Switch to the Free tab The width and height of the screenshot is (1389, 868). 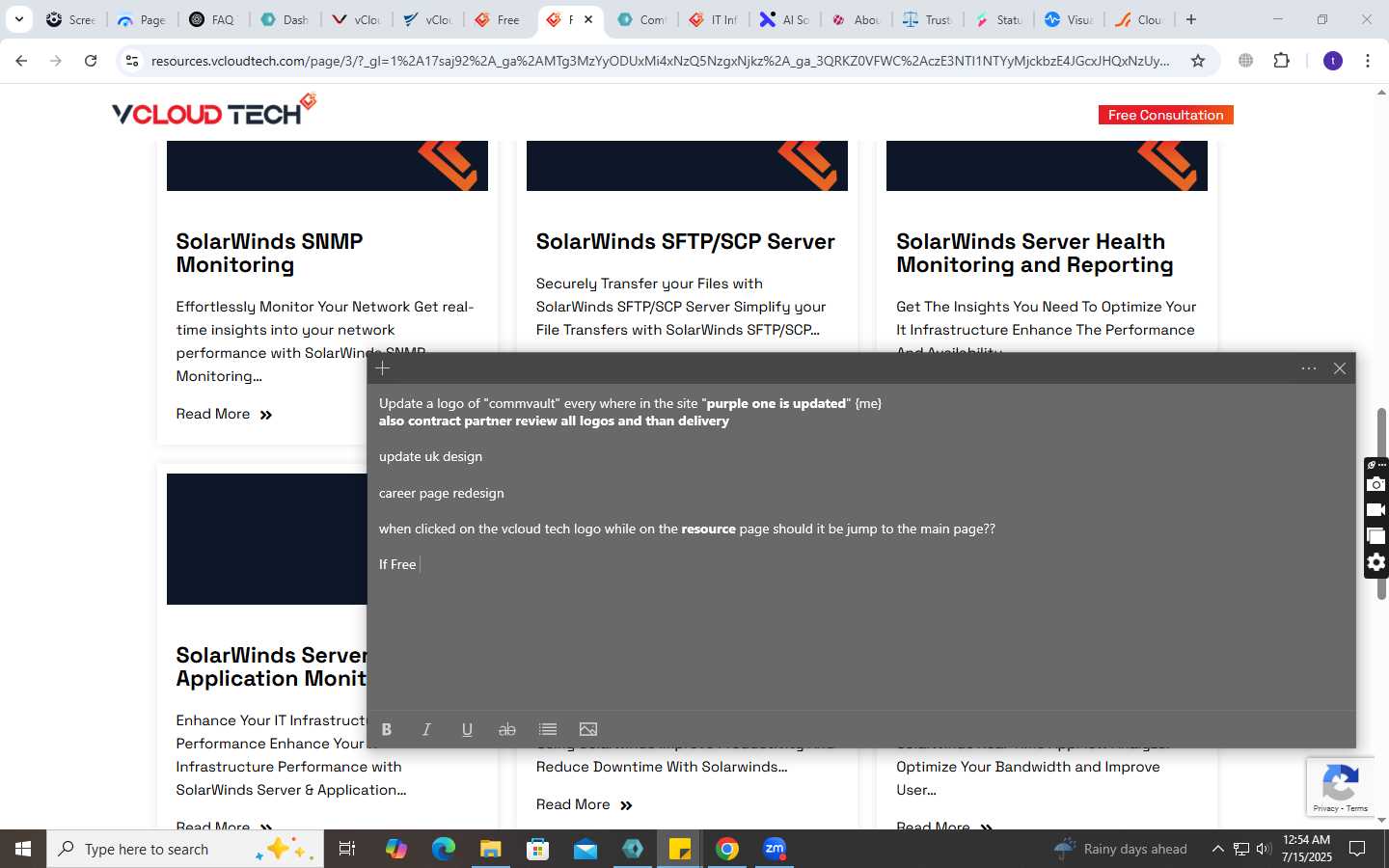[x=499, y=19]
